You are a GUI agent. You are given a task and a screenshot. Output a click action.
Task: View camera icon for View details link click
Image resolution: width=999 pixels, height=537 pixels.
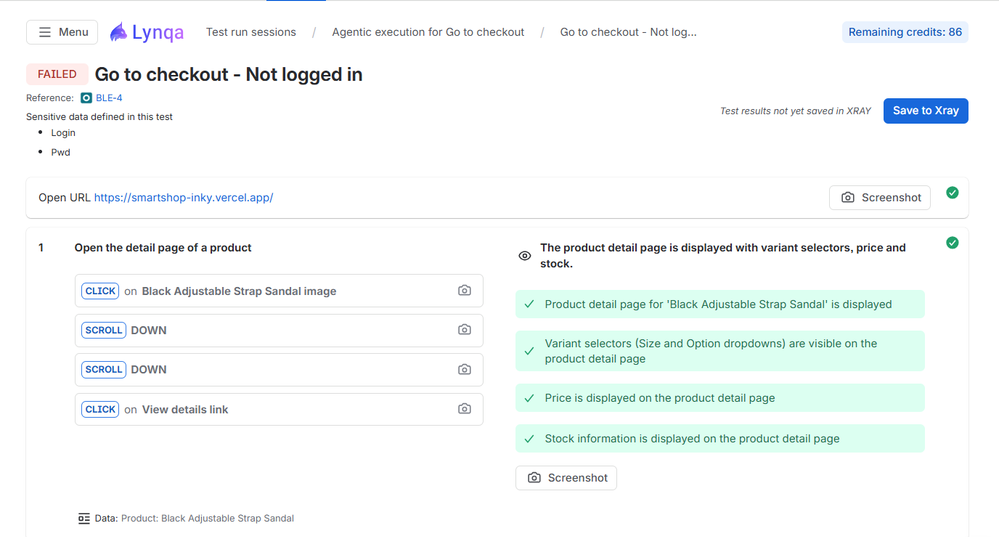click(464, 409)
